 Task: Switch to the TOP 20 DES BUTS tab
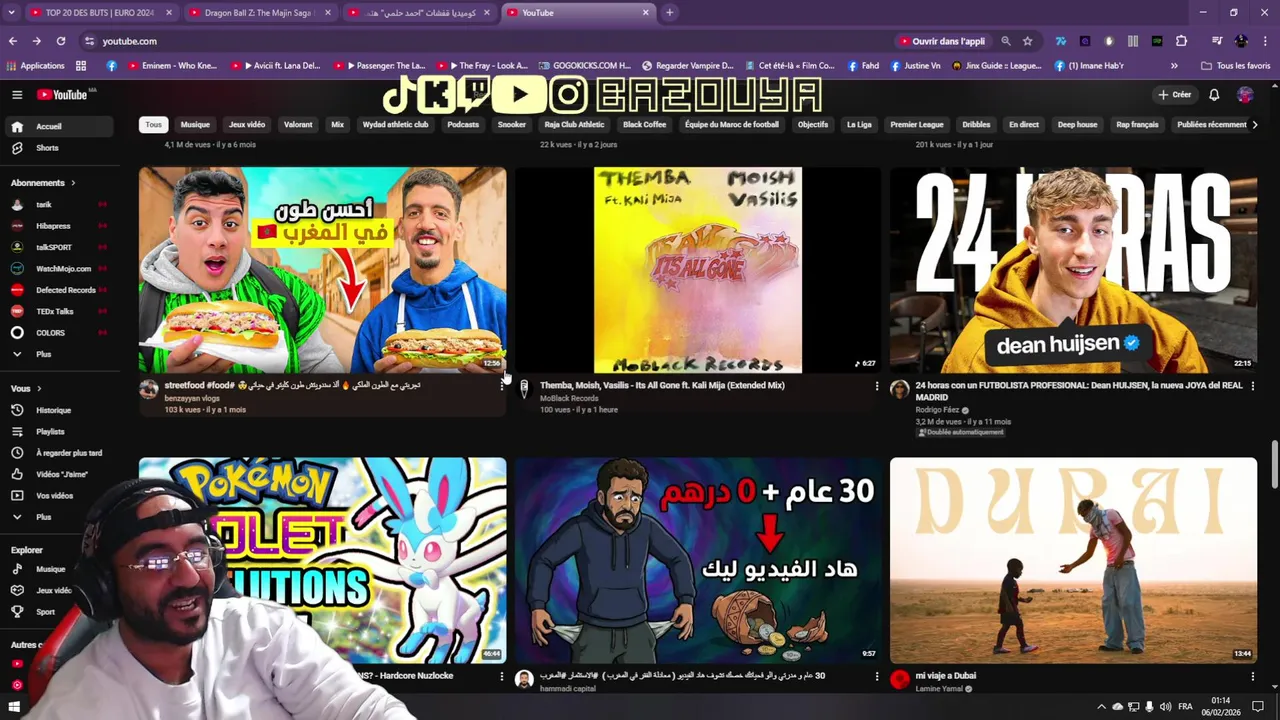coord(100,13)
